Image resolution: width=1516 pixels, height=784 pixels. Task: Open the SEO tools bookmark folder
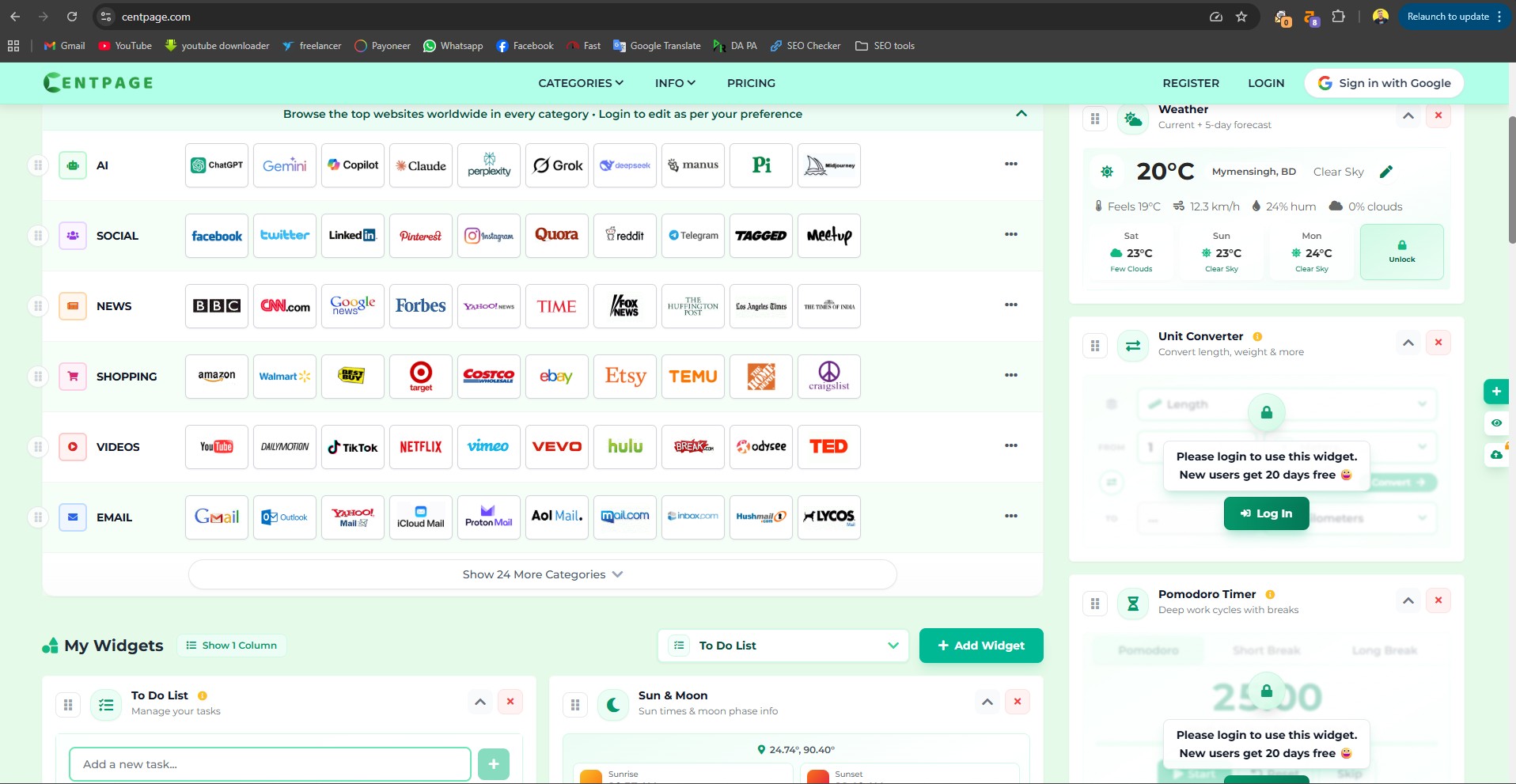pyautogui.click(x=885, y=46)
